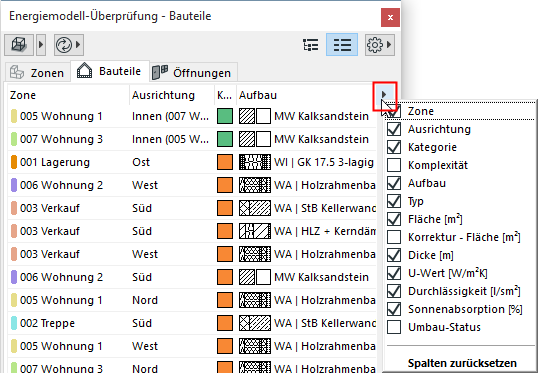
Task: Select 005 Wohnung 1 Nord row
Action: (192, 300)
